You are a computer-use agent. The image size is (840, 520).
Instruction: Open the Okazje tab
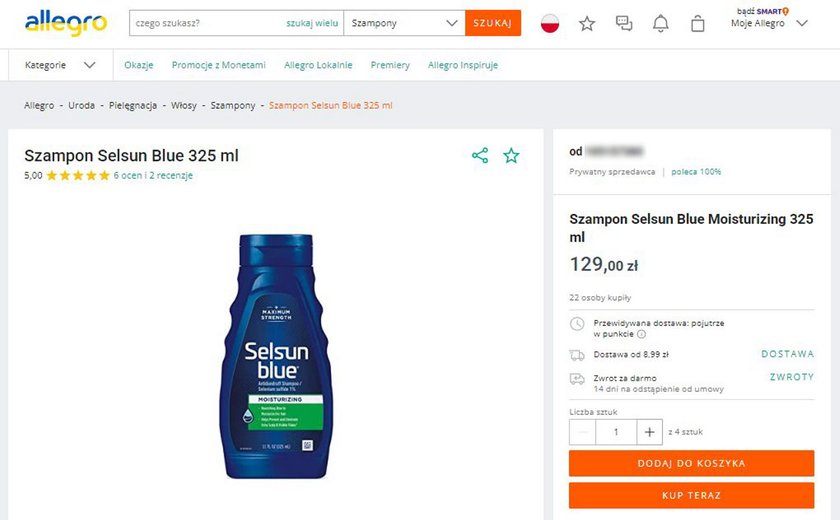[x=139, y=65]
